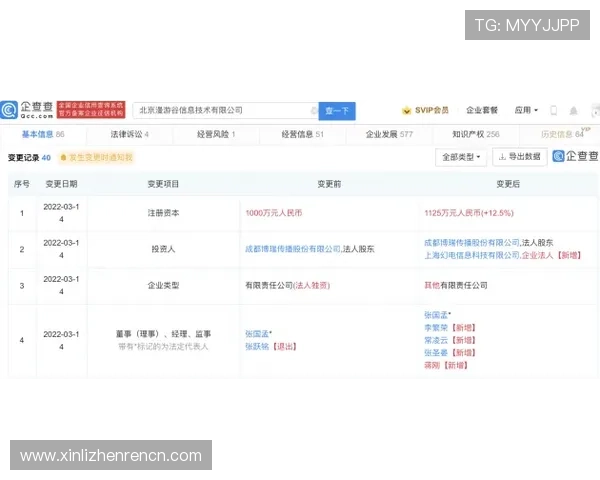The height and width of the screenshot is (480, 600).
Task: Click the mobile phone icon in the header
Action: 553,111
